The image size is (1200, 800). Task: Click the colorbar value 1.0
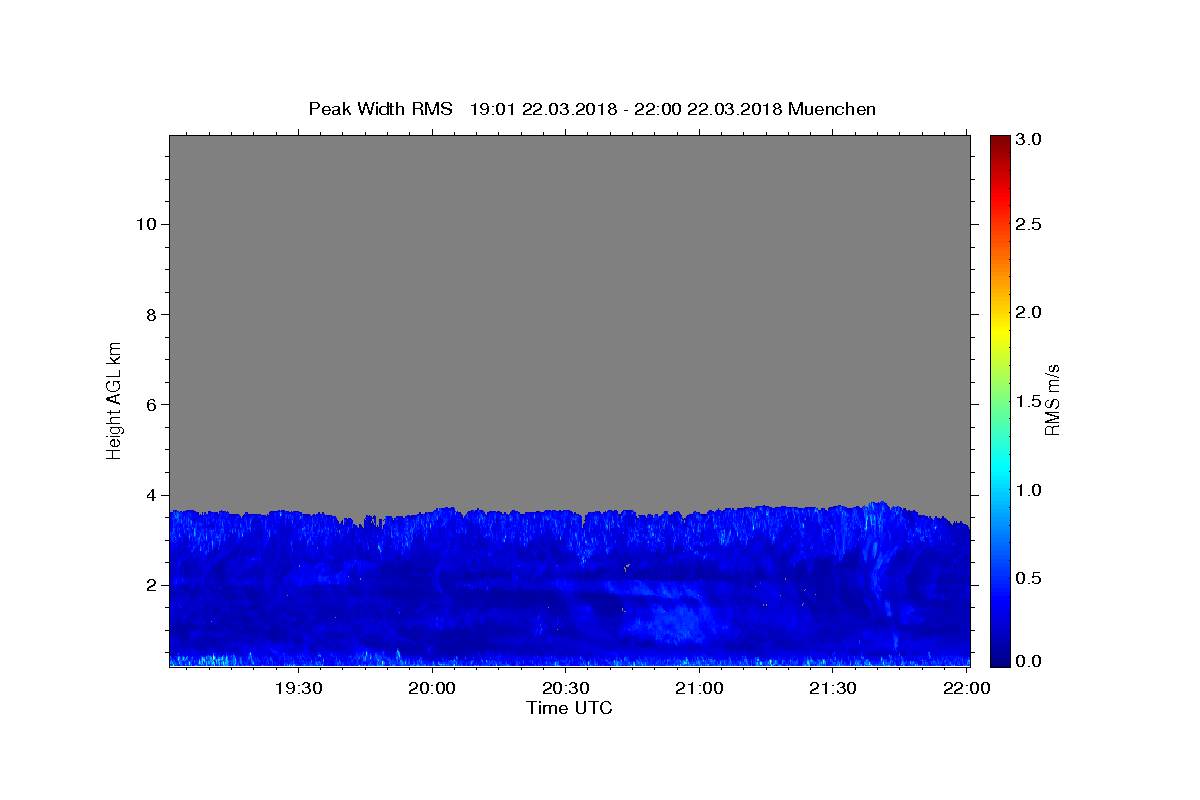pyautogui.click(x=1029, y=490)
